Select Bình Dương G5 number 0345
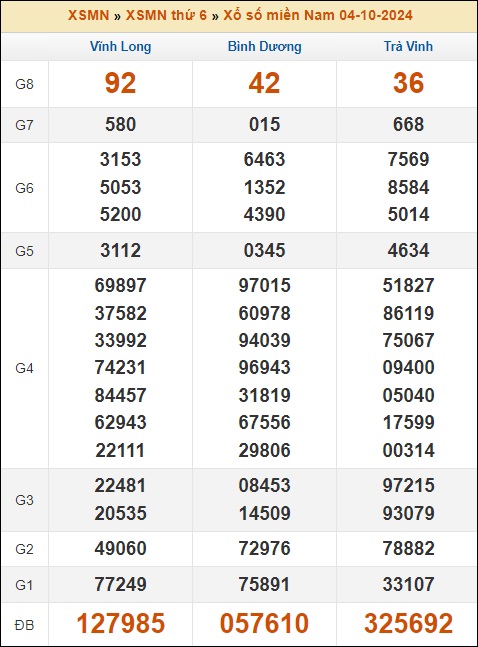Screen dimensions: 478x647 pyautogui.click(x=265, y=250)
